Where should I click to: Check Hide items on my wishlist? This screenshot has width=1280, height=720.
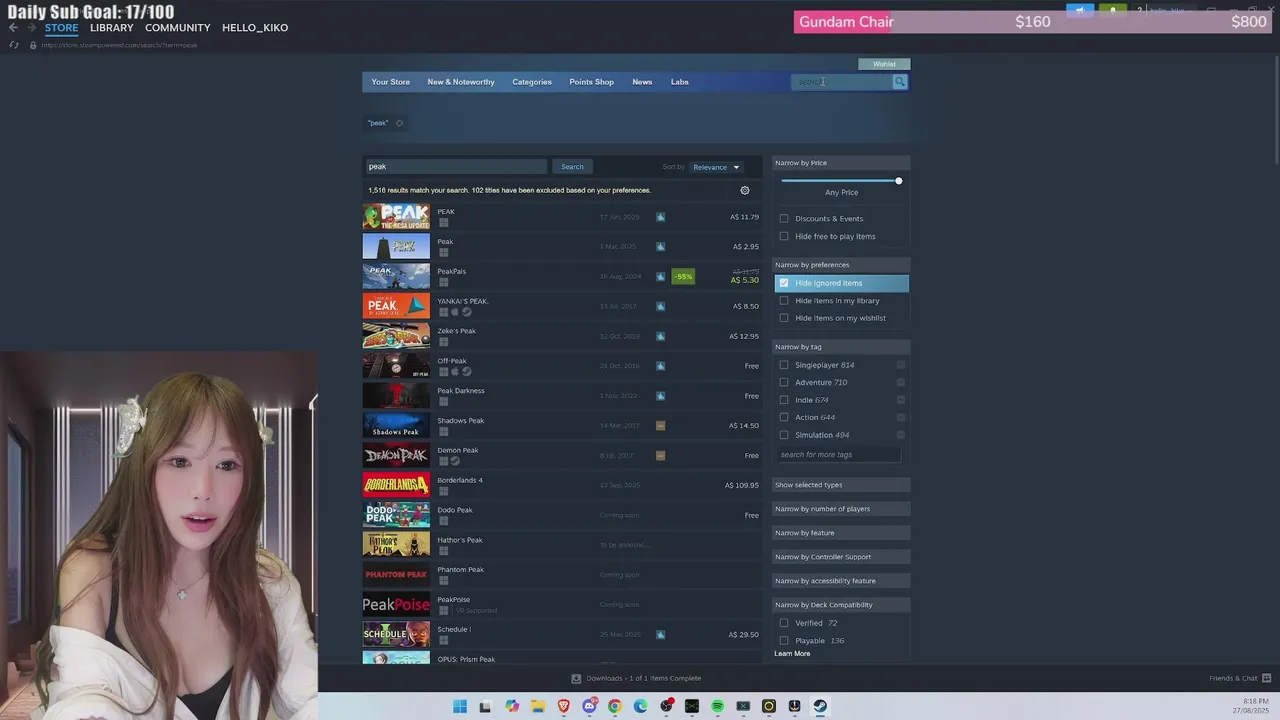pyautogui.click(x=784, y=318)
